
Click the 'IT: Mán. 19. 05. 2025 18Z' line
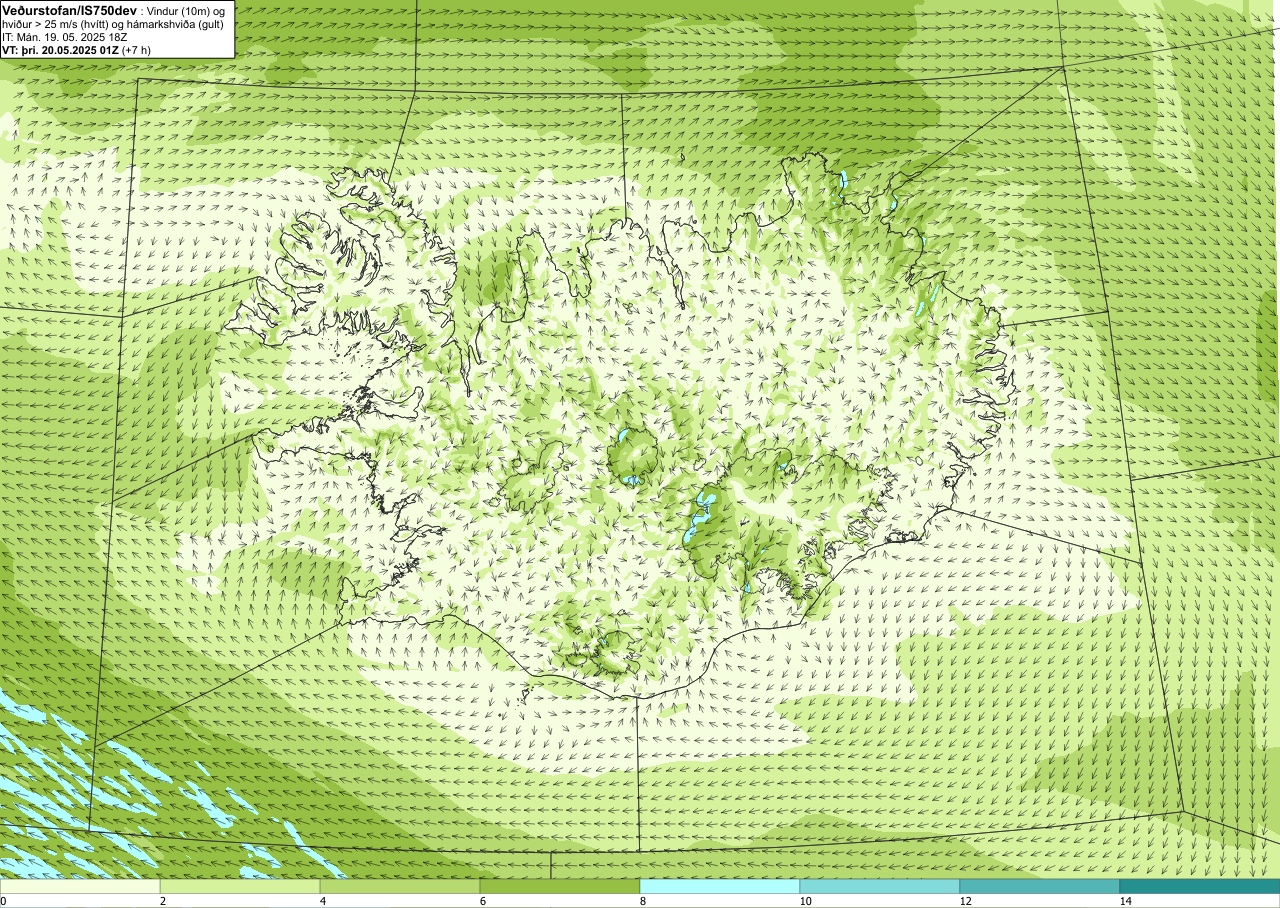coord(64,36)
